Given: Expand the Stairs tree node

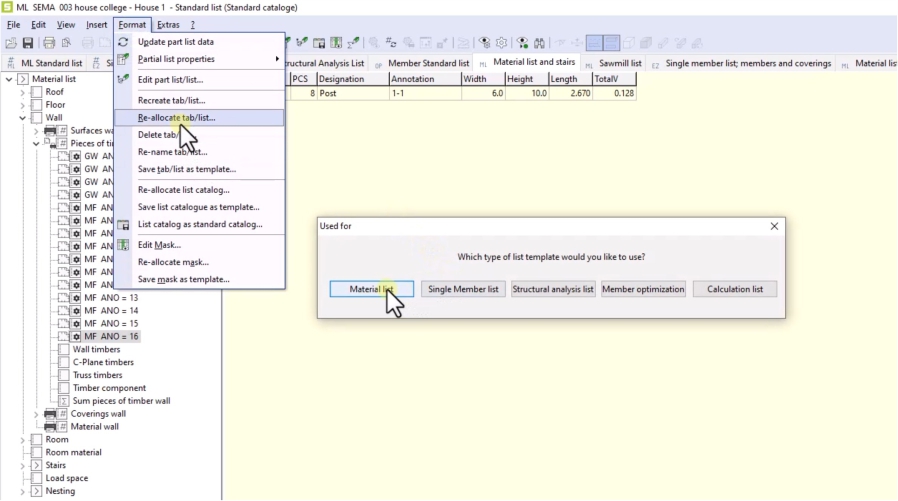Looking at the screenshot, I should (23, 465).
